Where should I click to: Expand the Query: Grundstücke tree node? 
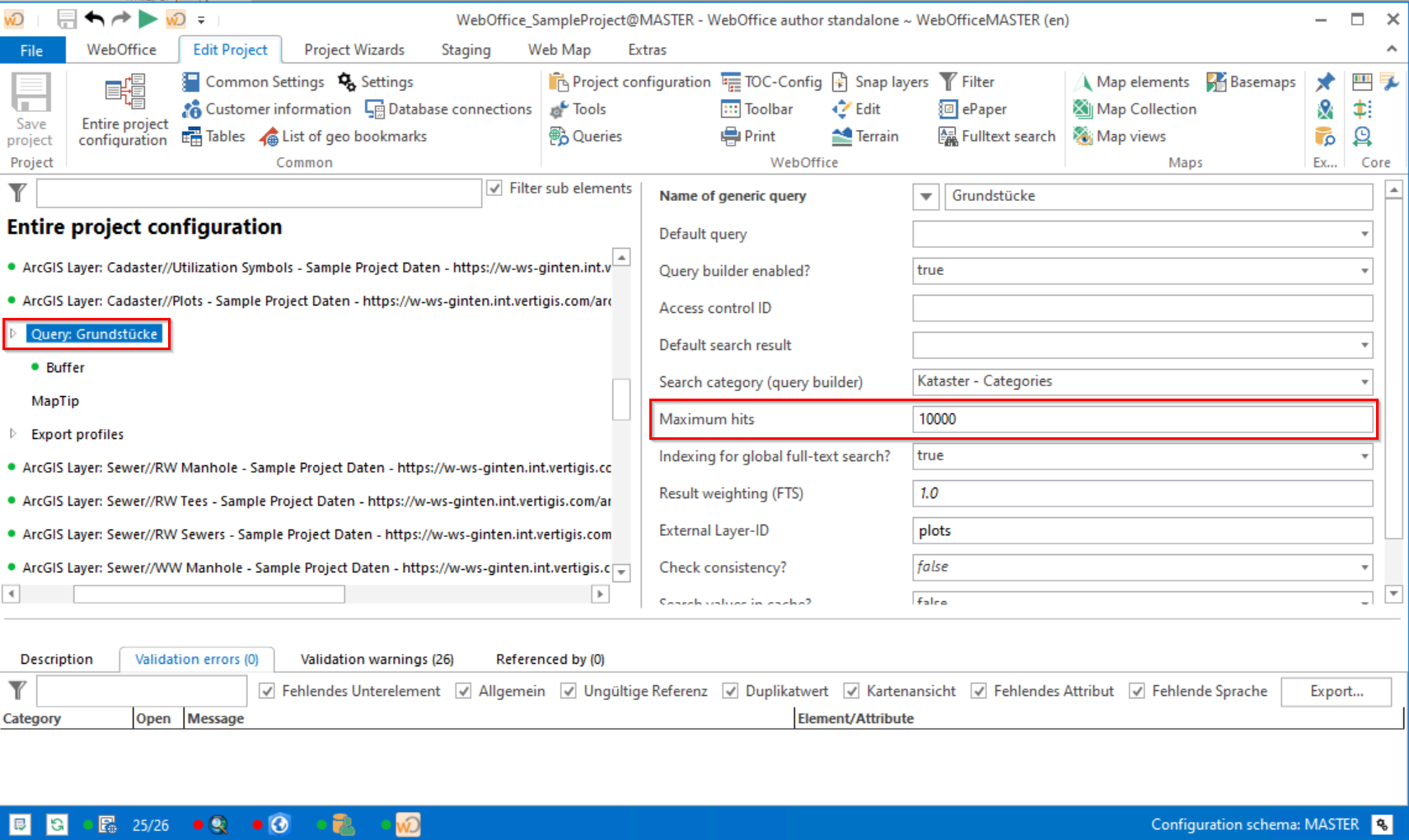point(13,334)
